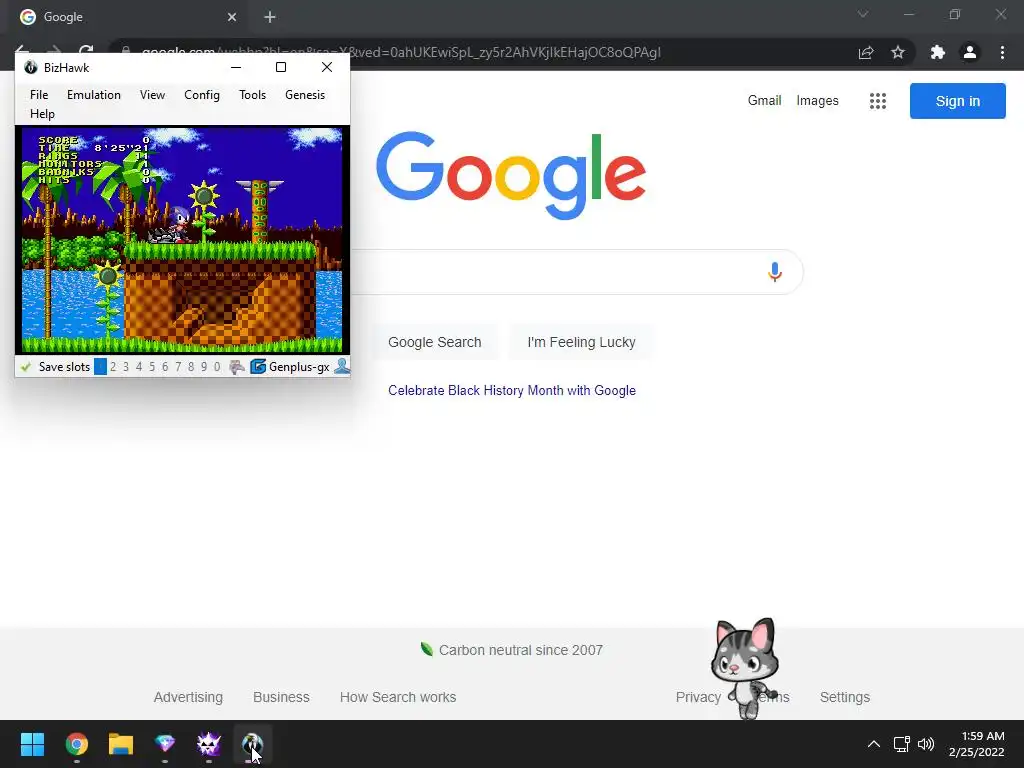
Task: Start voice search with the microphone
Action: pos(775,272)
